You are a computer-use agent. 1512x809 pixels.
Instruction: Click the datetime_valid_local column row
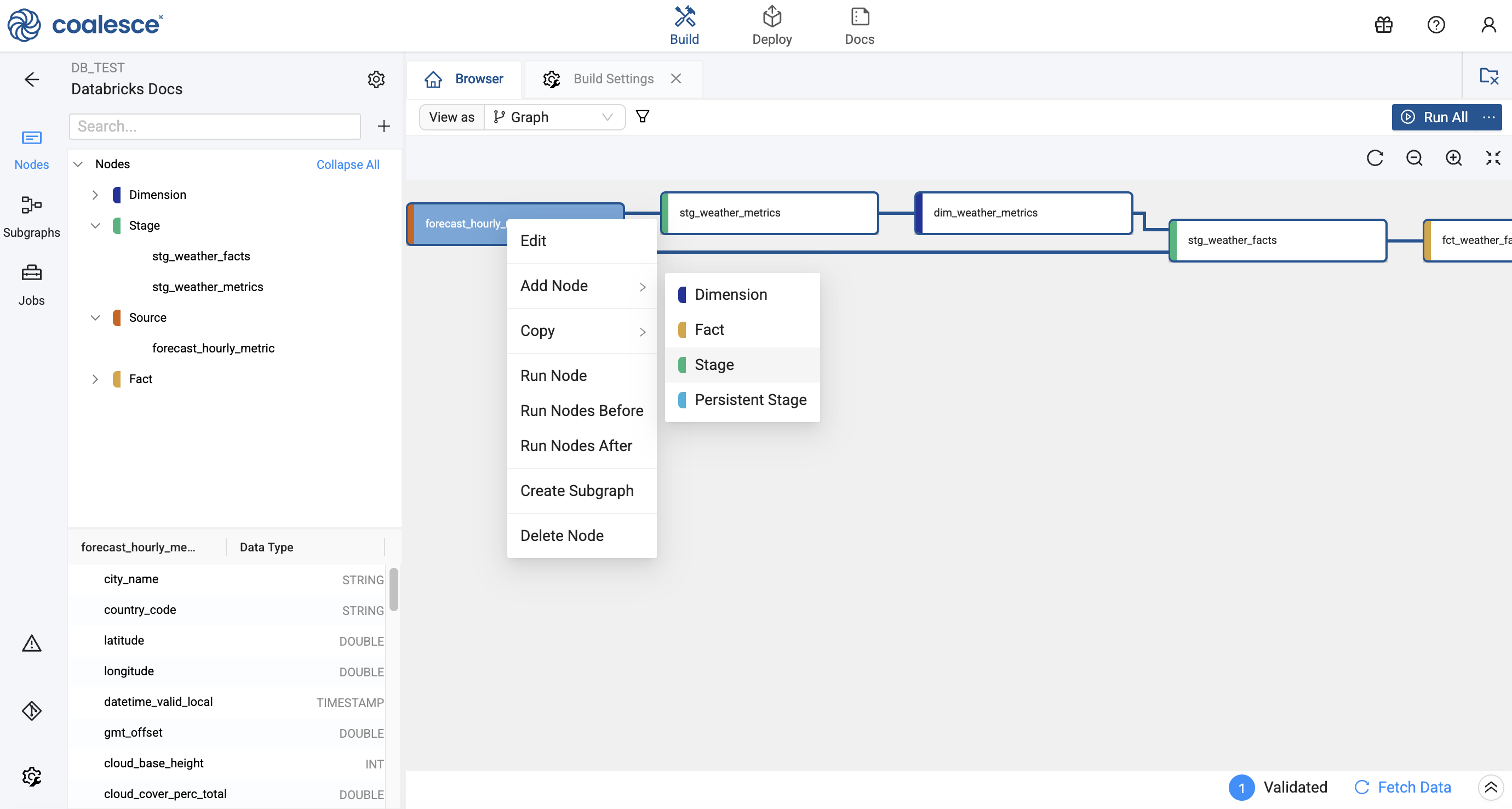tap(227, 702)
